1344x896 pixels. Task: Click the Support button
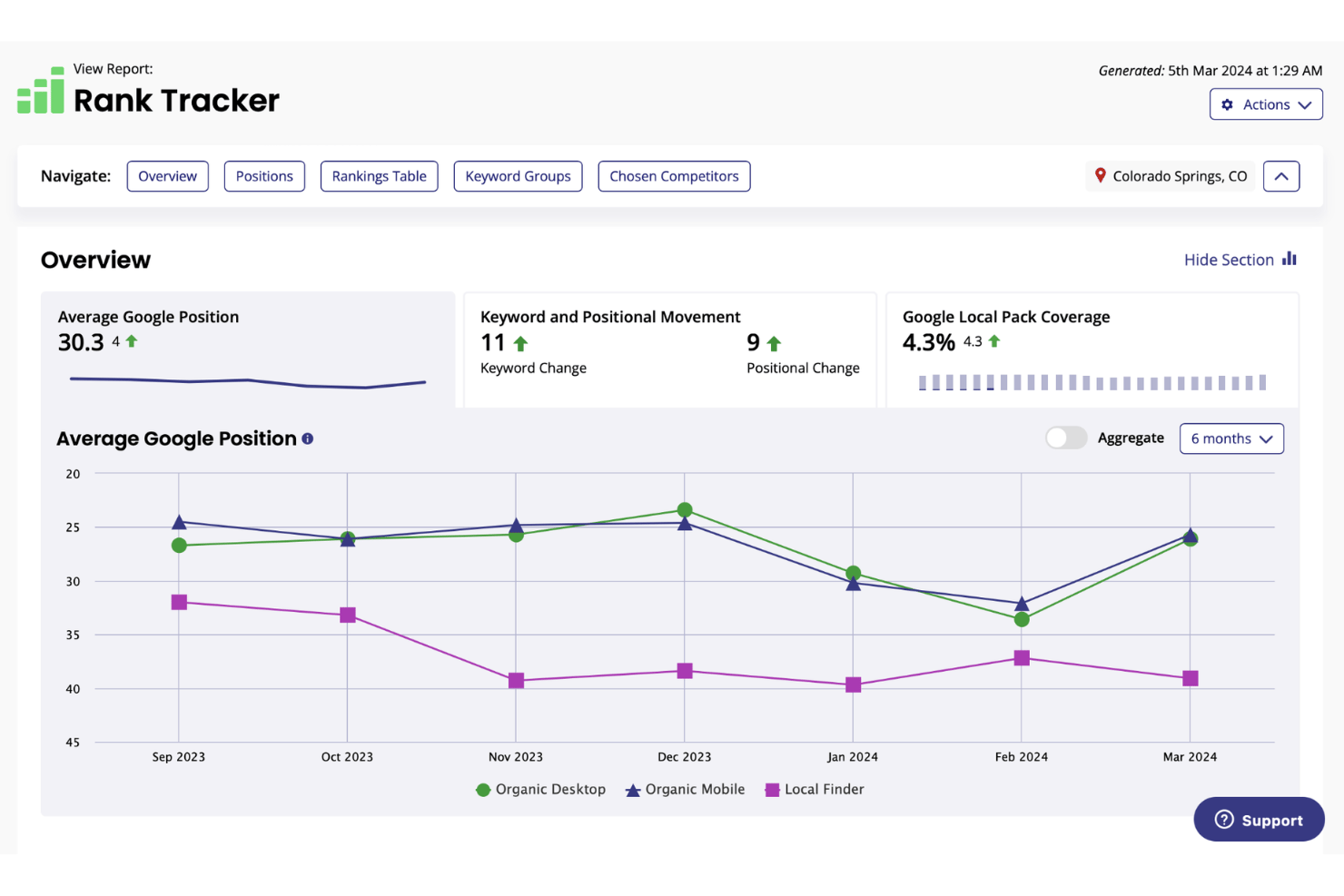pyautogui.click(x=1259, y=820)
